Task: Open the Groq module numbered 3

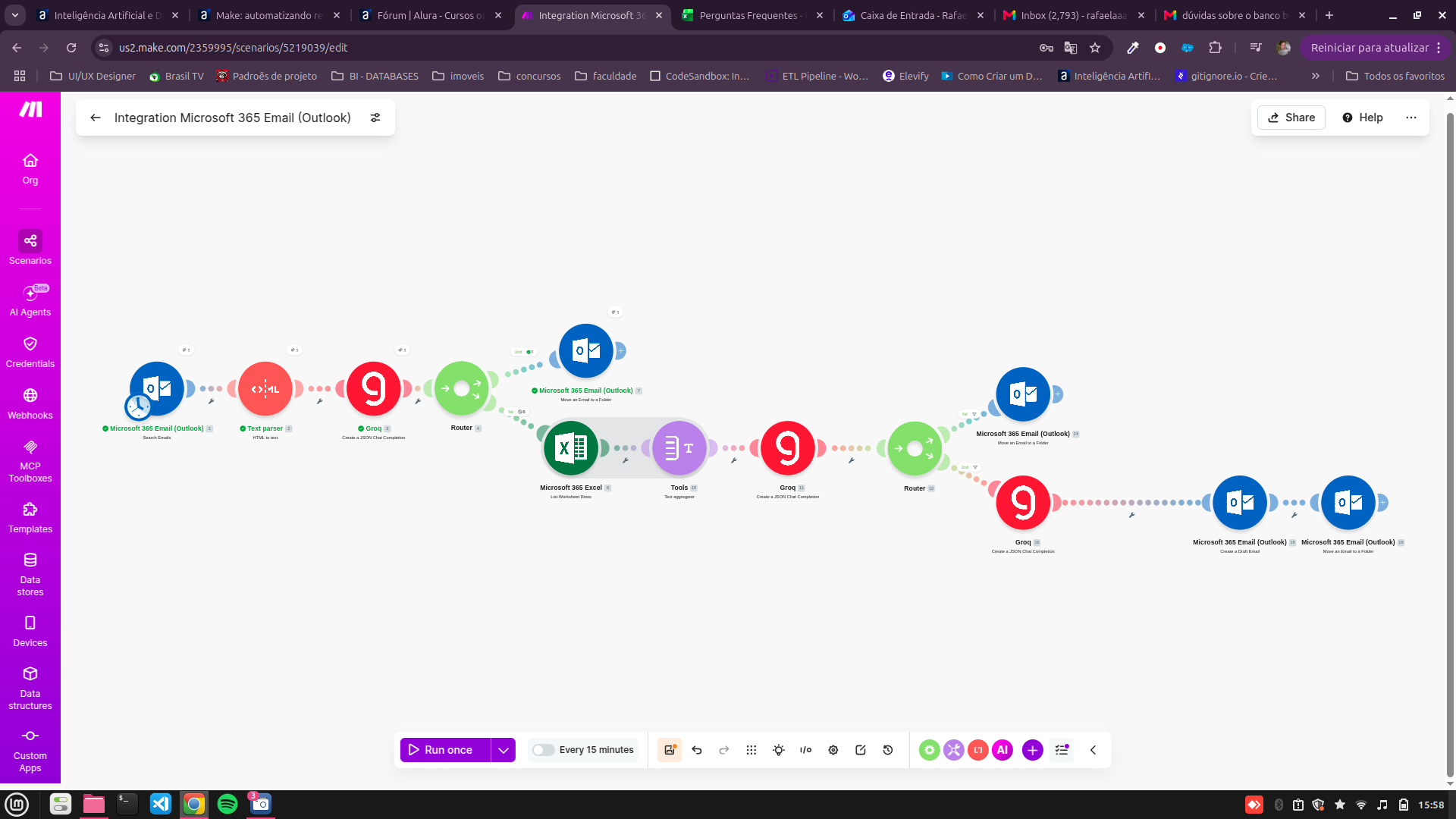Action: point(374,389)
